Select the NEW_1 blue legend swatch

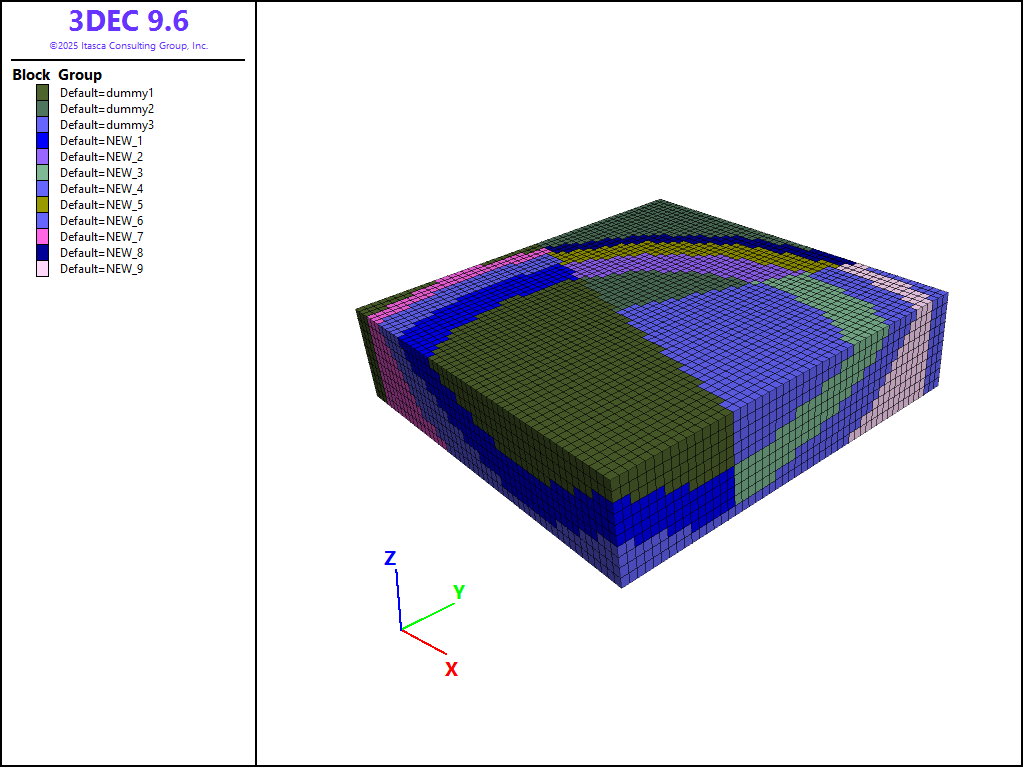point(42,141)
